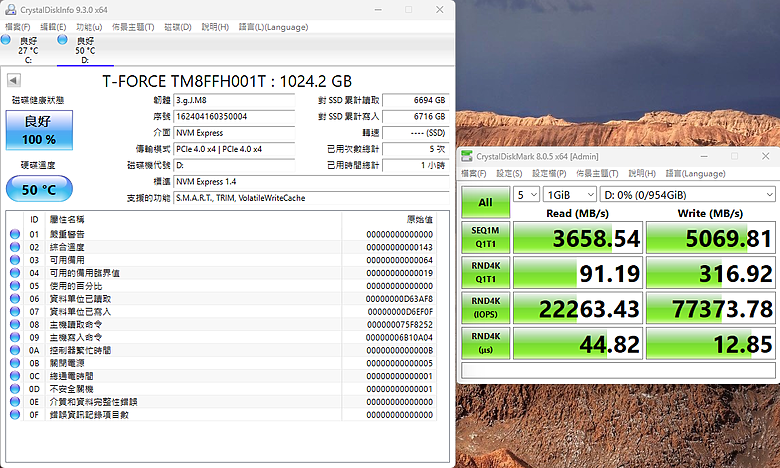Open the drive dropdown showing D: 0% (0/954GiB)
The width and height of the screenshot is (780, 468).
pyautogui.click(x=688, y=194)
